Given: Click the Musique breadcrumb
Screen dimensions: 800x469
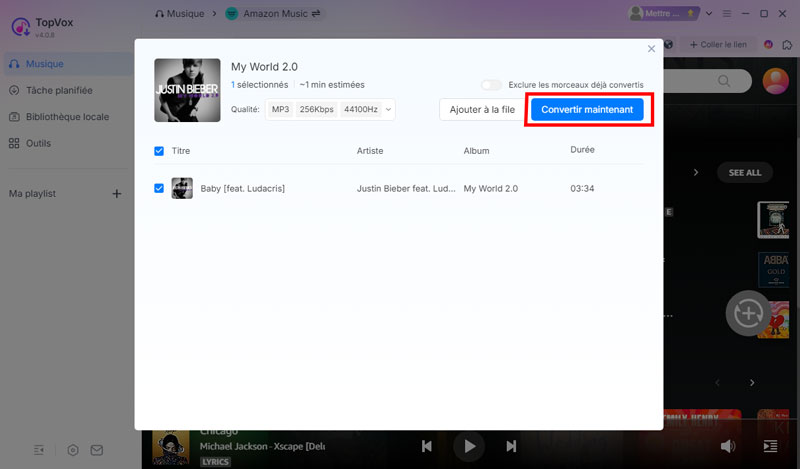Looking at the screenshot, I should coord(180,14).
